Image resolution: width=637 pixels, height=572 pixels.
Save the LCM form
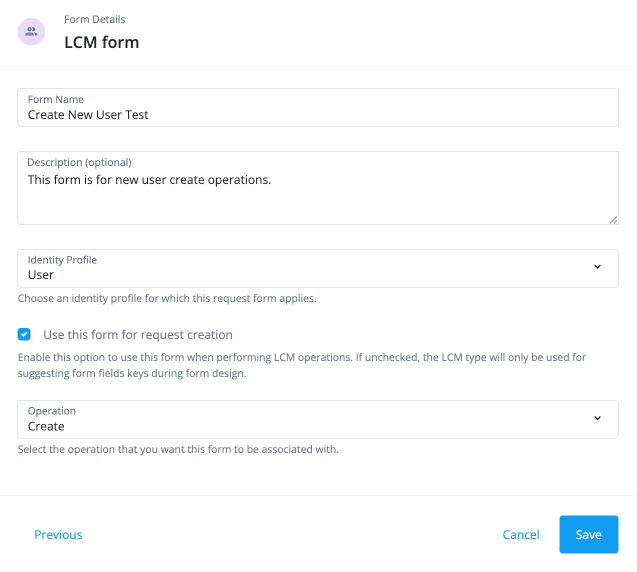pos(588,534)
